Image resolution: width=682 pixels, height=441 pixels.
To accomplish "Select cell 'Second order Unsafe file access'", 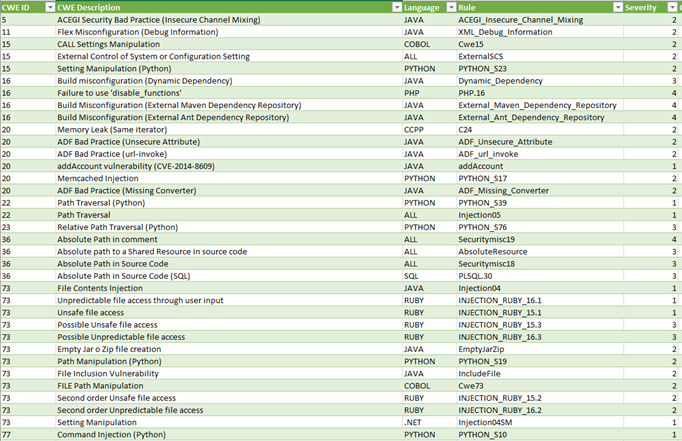I will tap(229, 398).
